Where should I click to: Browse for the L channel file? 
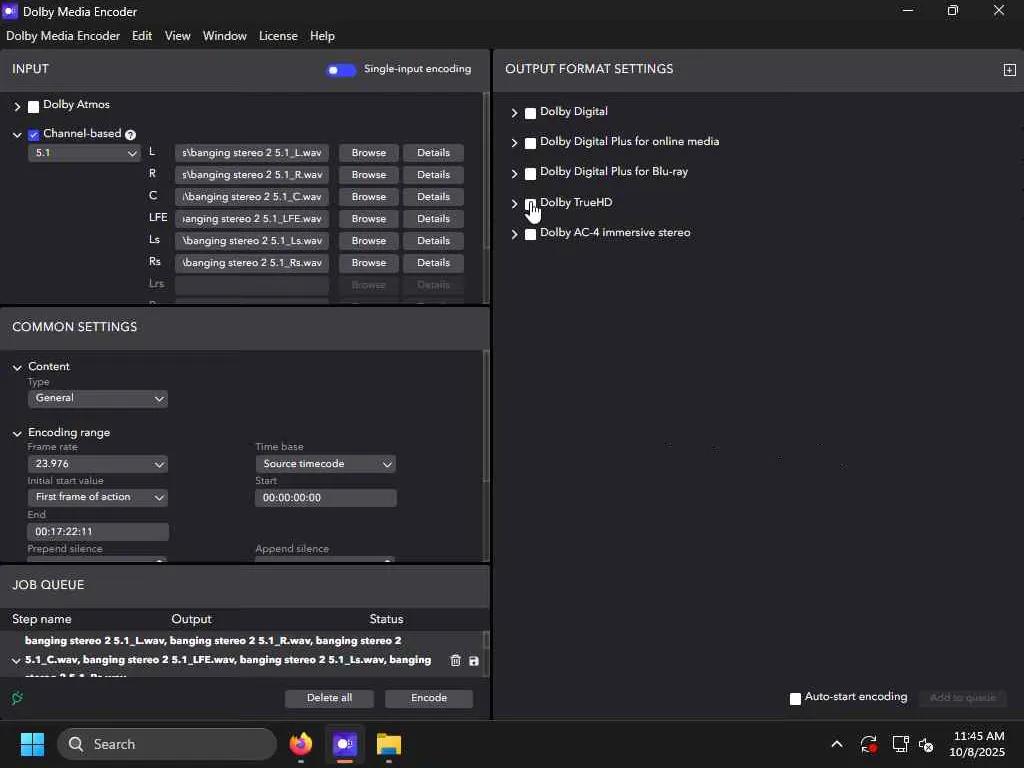click(368, 153)
